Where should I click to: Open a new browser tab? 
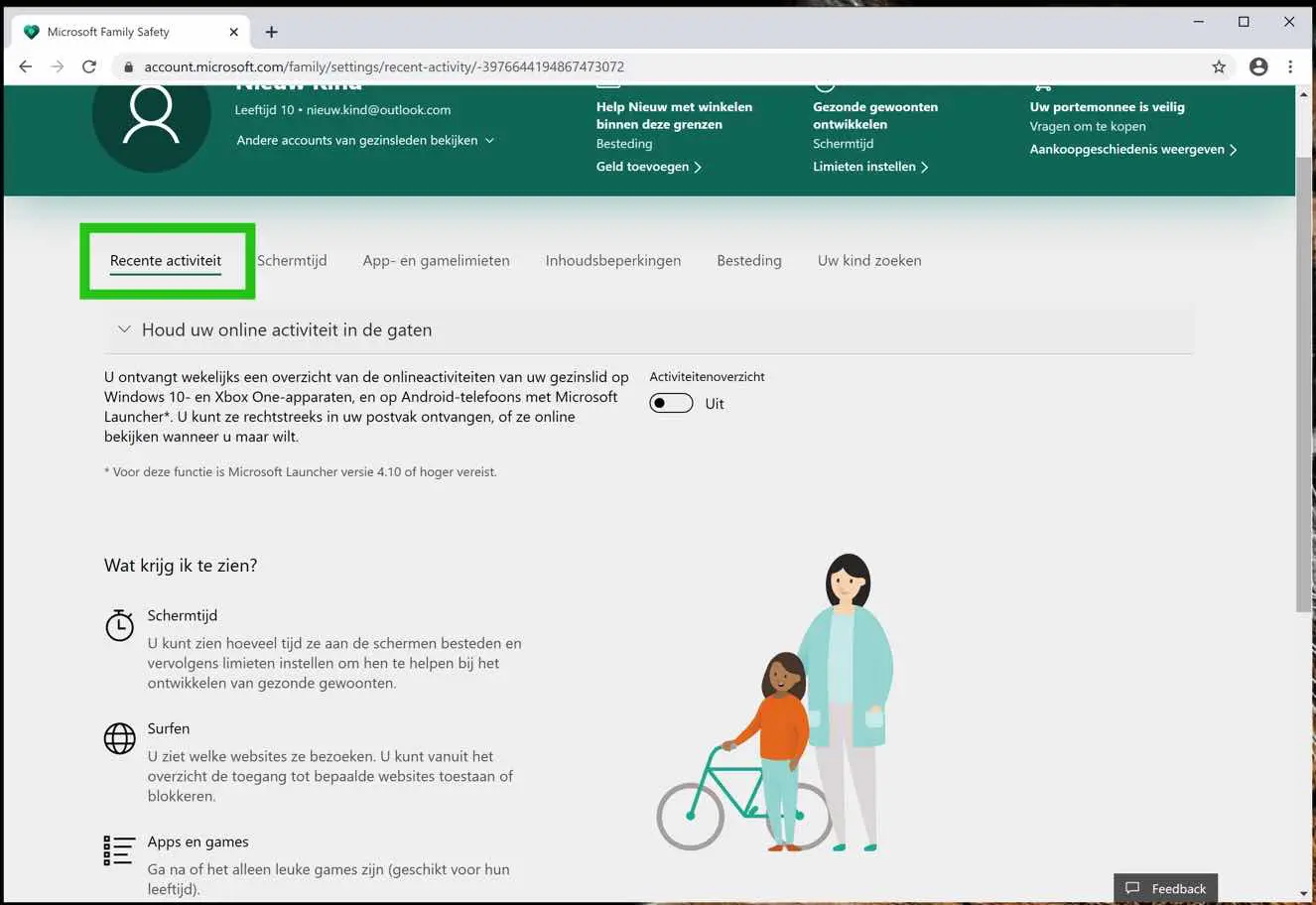tap(271, 32)
